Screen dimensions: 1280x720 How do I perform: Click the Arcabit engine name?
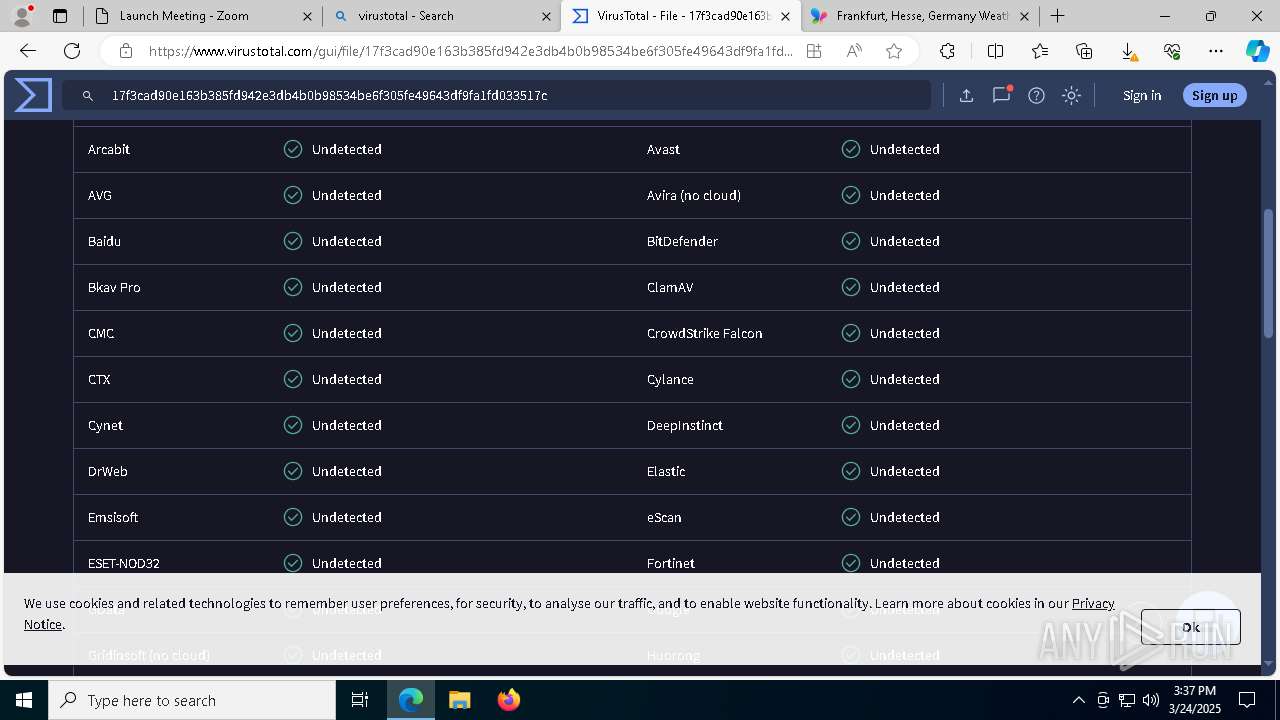[109, 149]
